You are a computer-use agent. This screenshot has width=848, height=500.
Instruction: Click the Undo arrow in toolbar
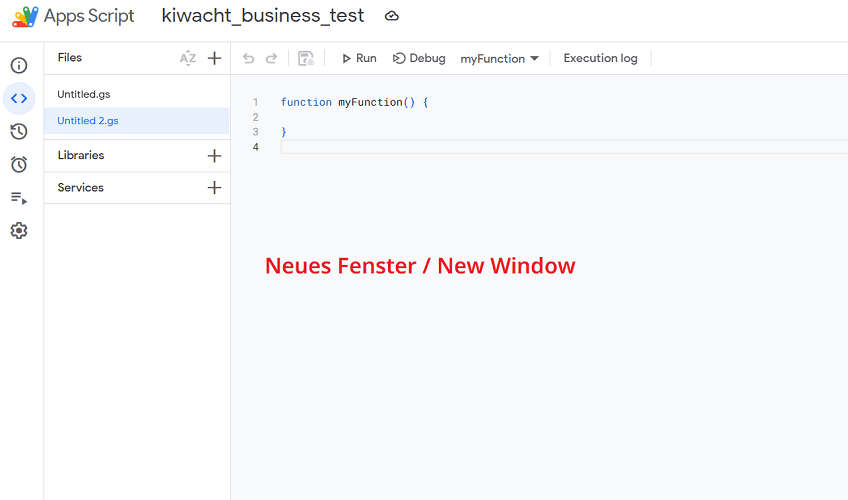248,58
